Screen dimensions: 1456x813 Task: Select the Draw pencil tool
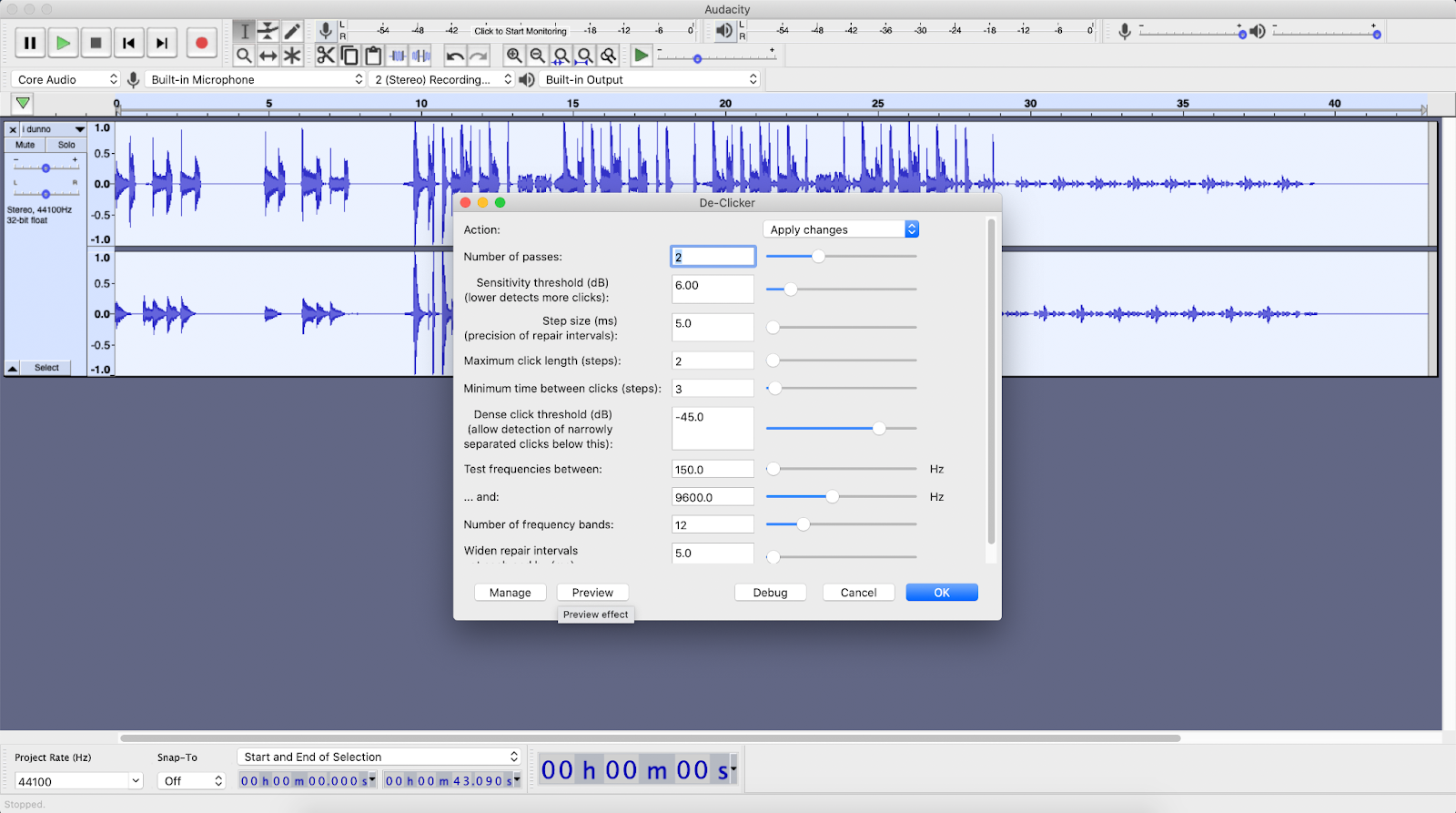[292, 32]
